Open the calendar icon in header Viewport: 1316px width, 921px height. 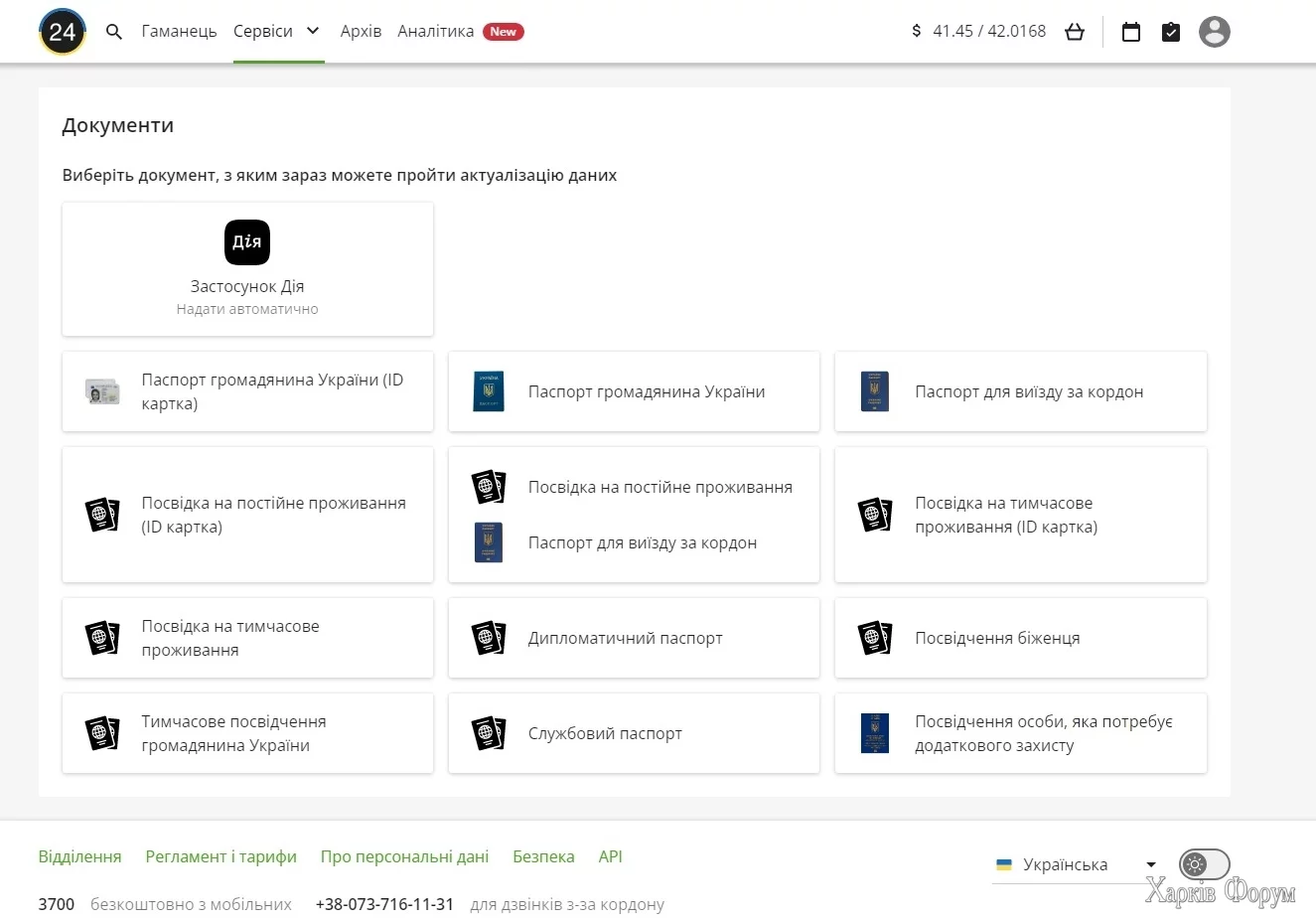(x=1130, y=32)
